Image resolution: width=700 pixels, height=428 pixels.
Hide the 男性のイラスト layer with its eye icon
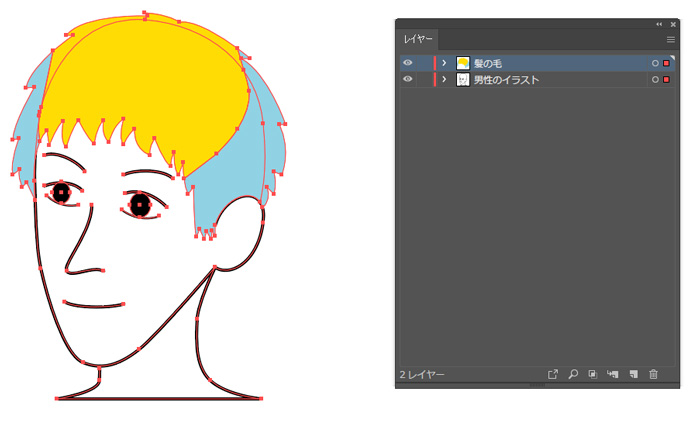(x=408, y=79)
